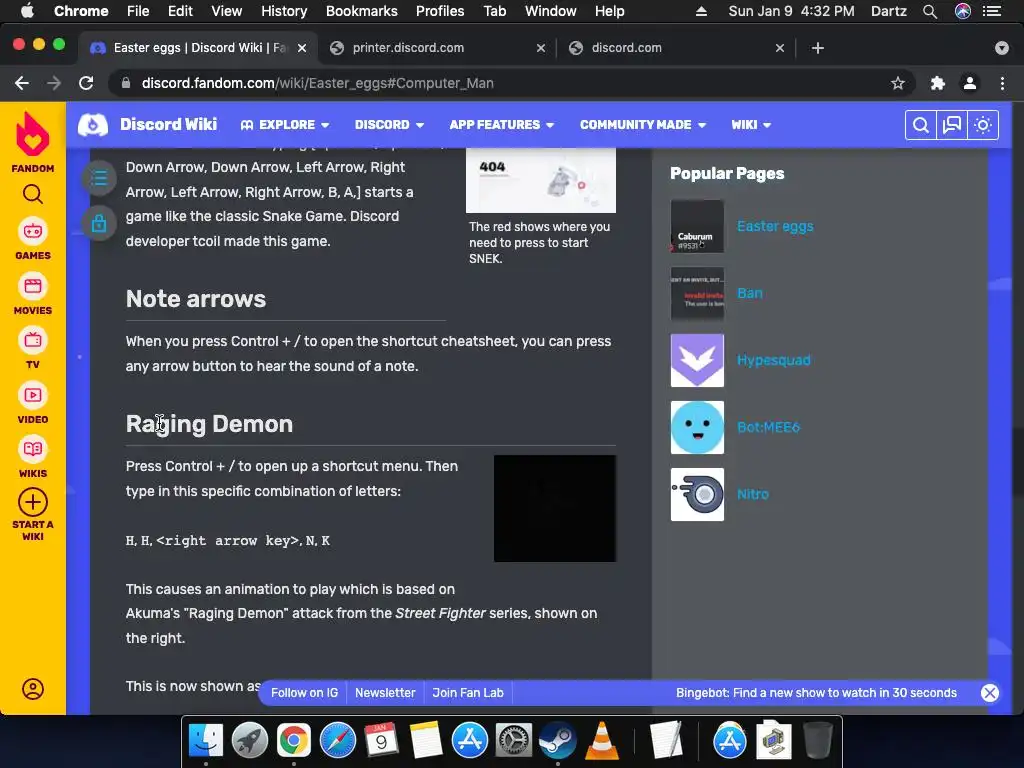The image size is (1024, 768).
Task: Click the Nitro thumbnail image
Action: (697, 494)
